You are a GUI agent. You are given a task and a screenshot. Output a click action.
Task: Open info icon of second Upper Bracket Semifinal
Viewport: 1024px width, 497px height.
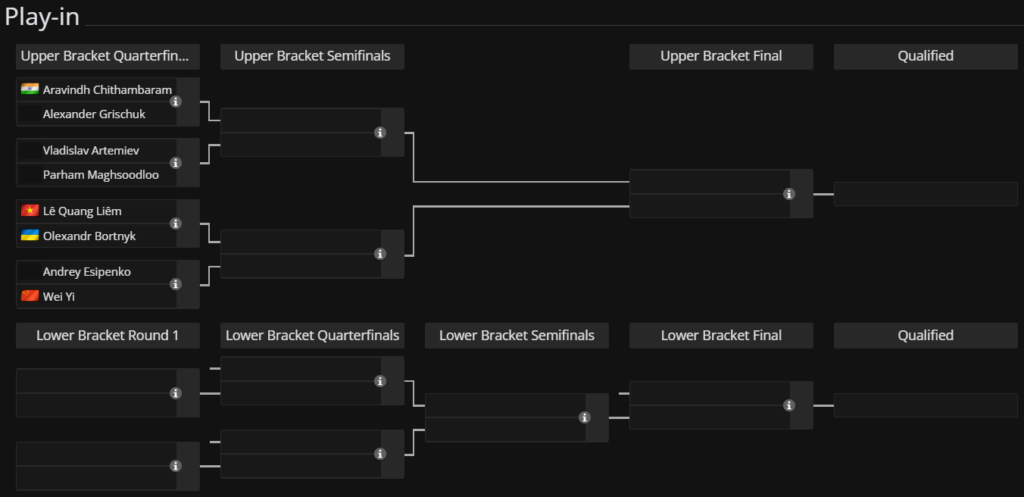(380, 254)
